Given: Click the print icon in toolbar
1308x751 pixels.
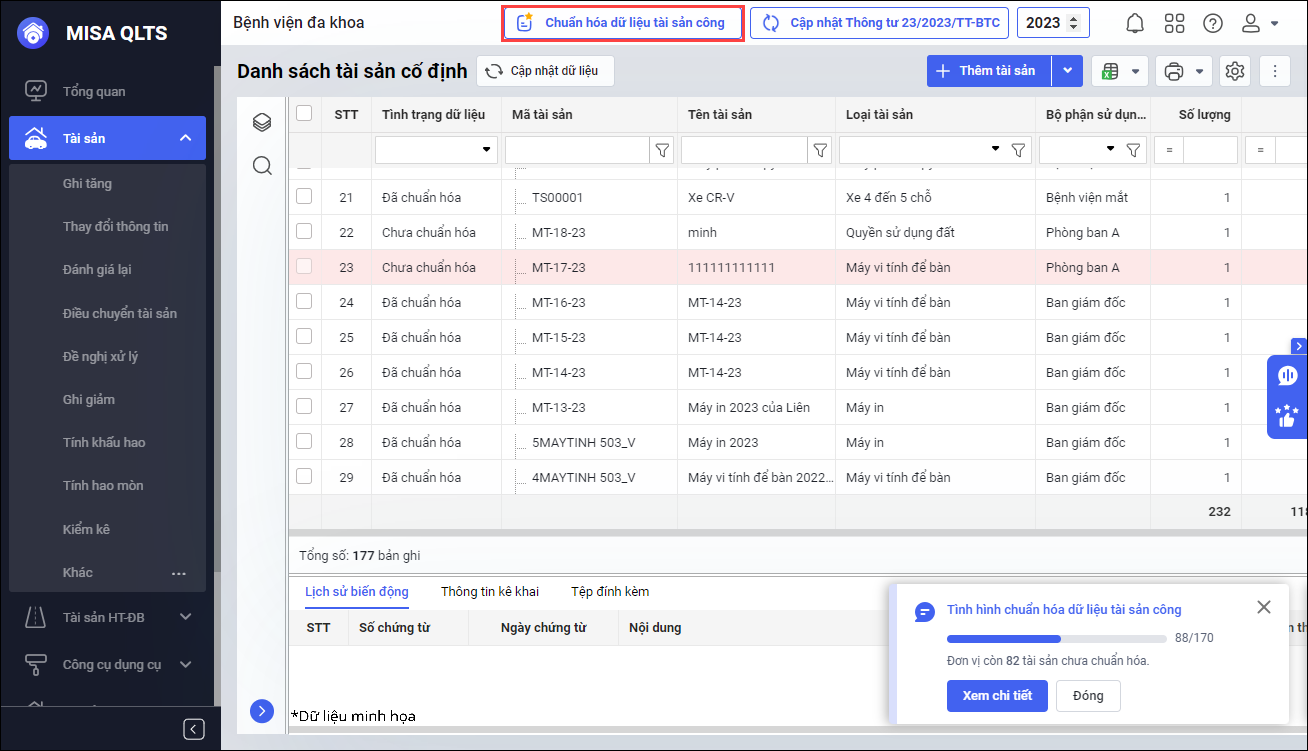Looking at the screenshot, I should click(1174, 71).
